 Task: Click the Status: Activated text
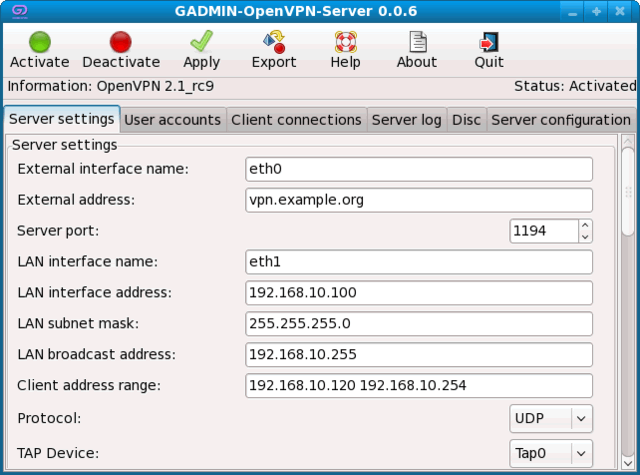tap(575, 86)
